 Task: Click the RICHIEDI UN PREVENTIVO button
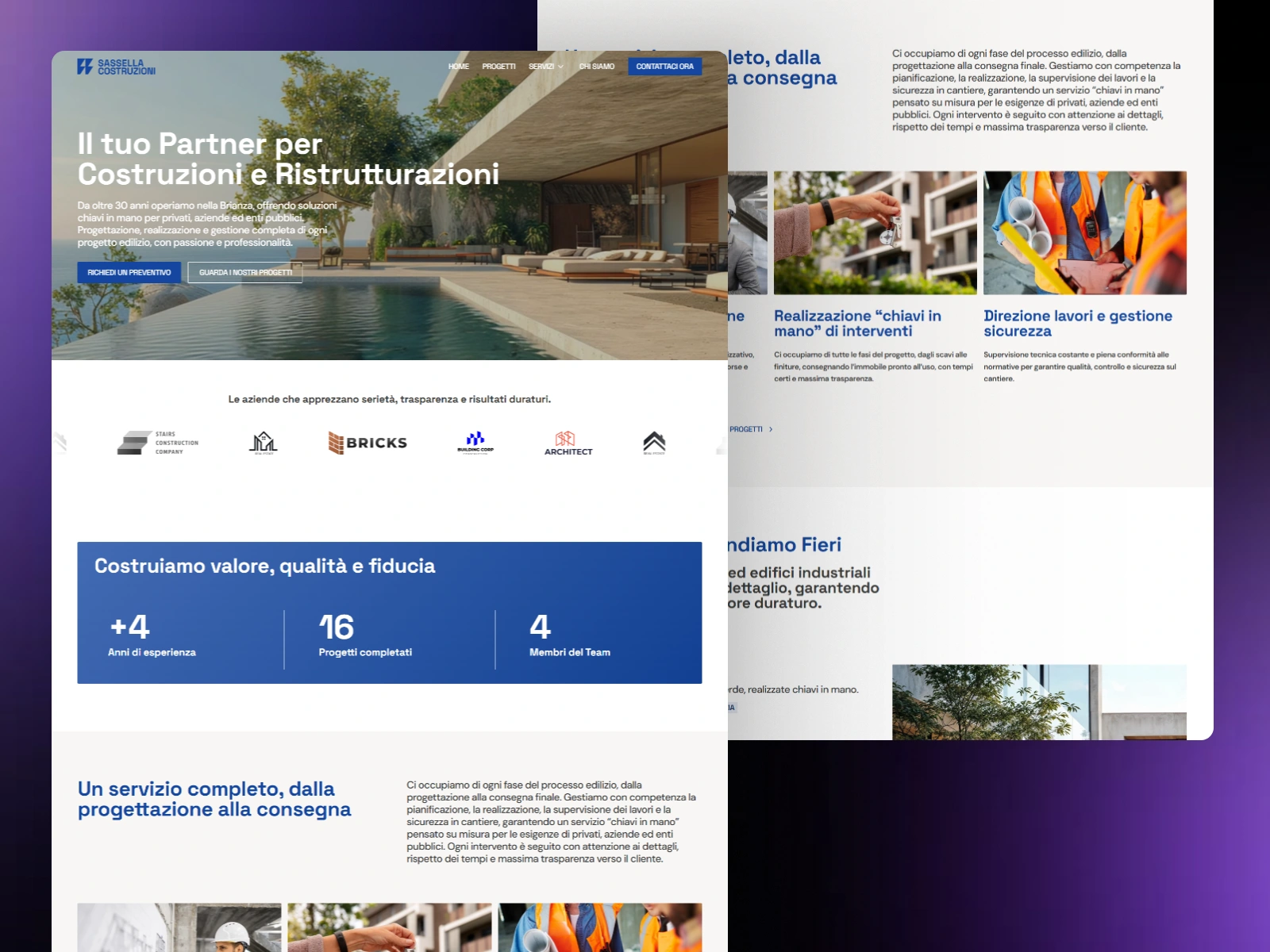(129, 272)
